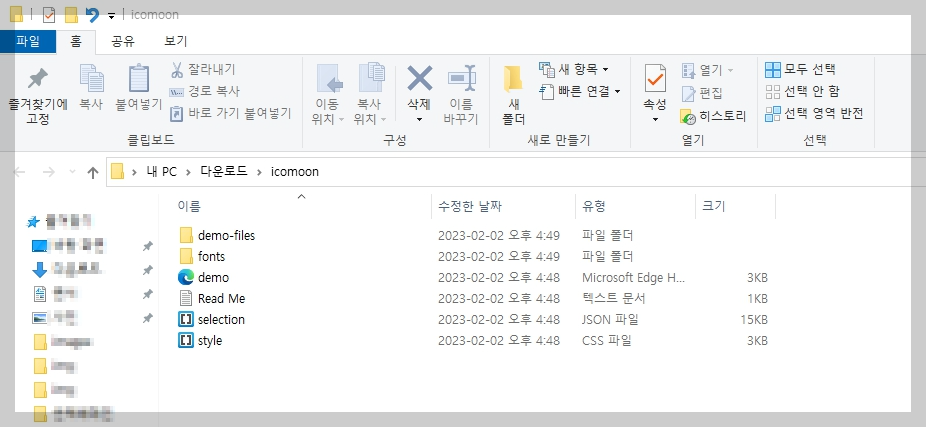Screen dimensions: 926x427
Task: Click the undo icon in title bar
Action: [x=92, y=15]
